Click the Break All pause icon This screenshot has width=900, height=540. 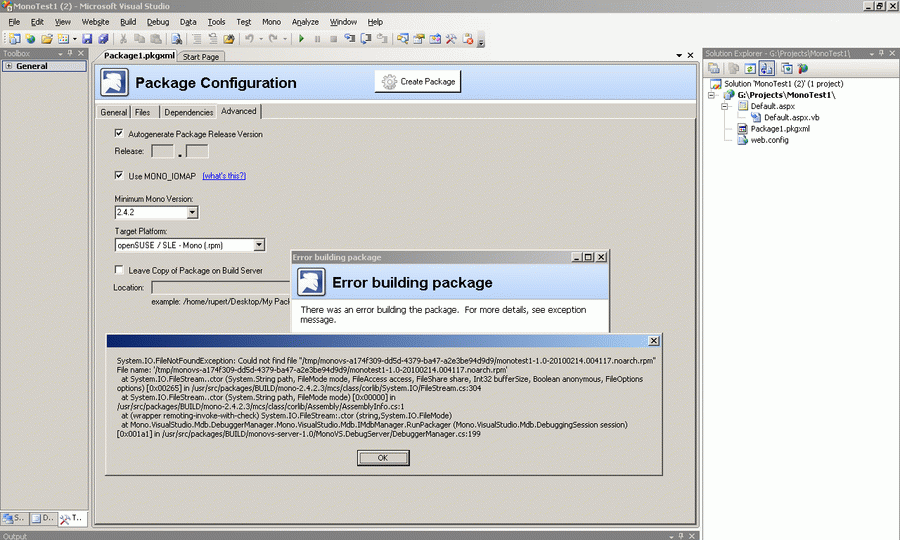317,39
